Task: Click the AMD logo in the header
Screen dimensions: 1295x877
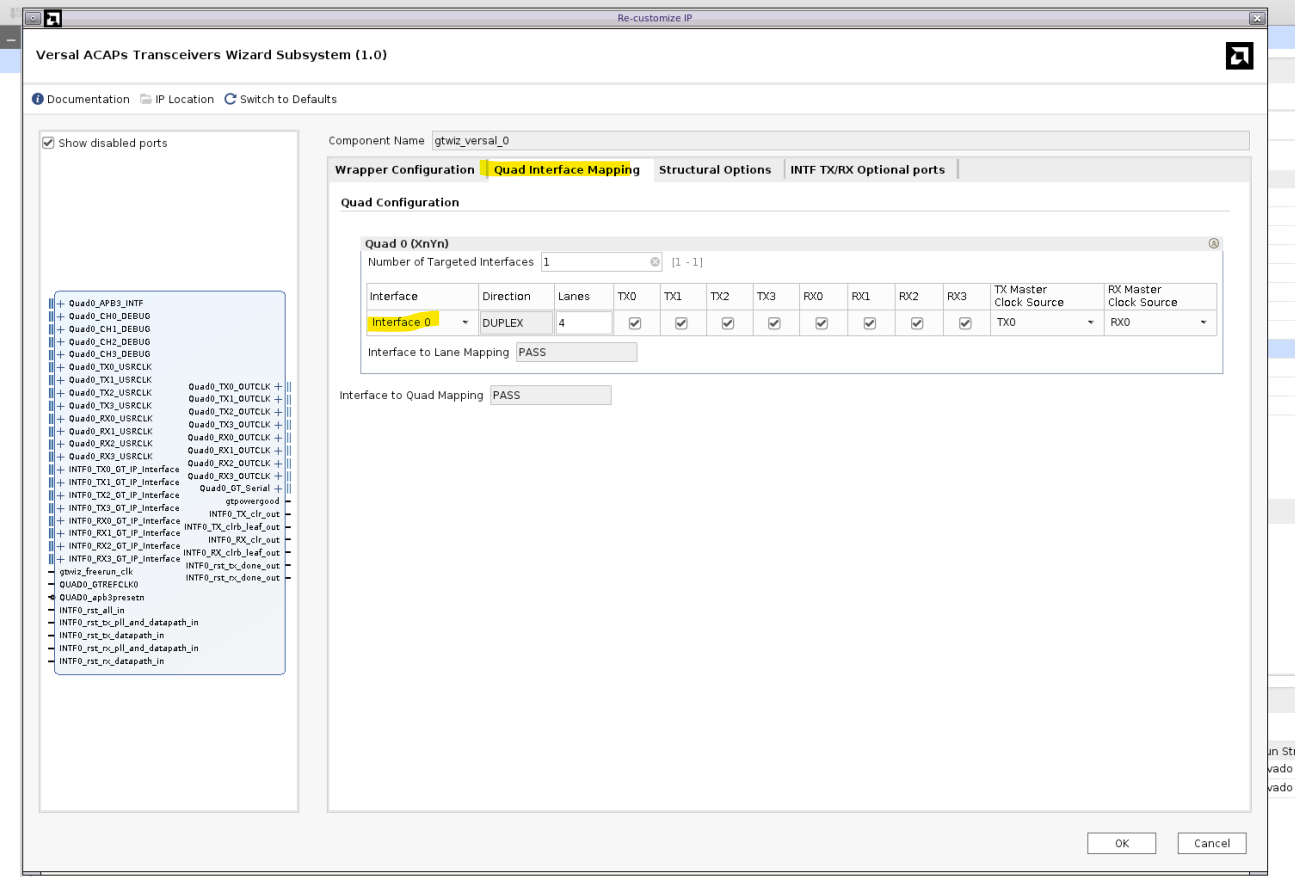Action: tap(1239, 56)
